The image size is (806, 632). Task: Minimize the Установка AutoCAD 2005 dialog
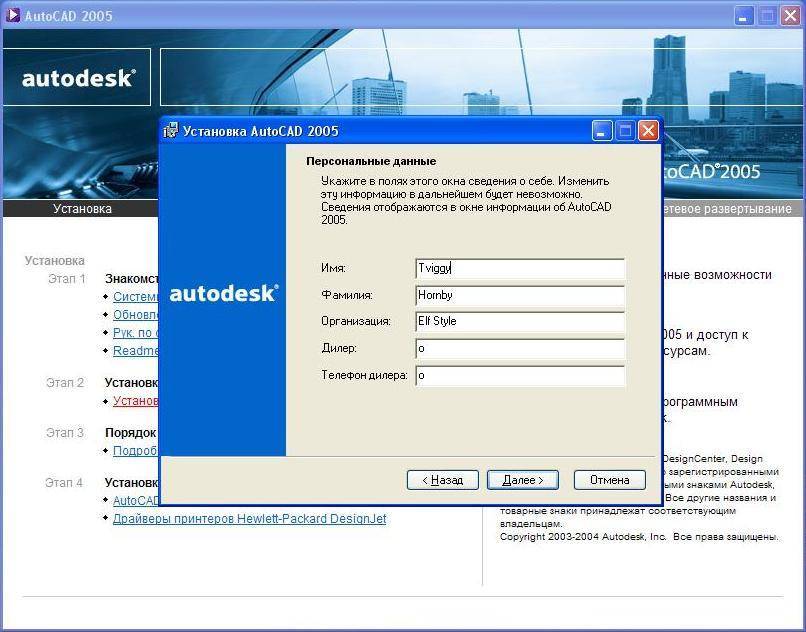point(602,131)
